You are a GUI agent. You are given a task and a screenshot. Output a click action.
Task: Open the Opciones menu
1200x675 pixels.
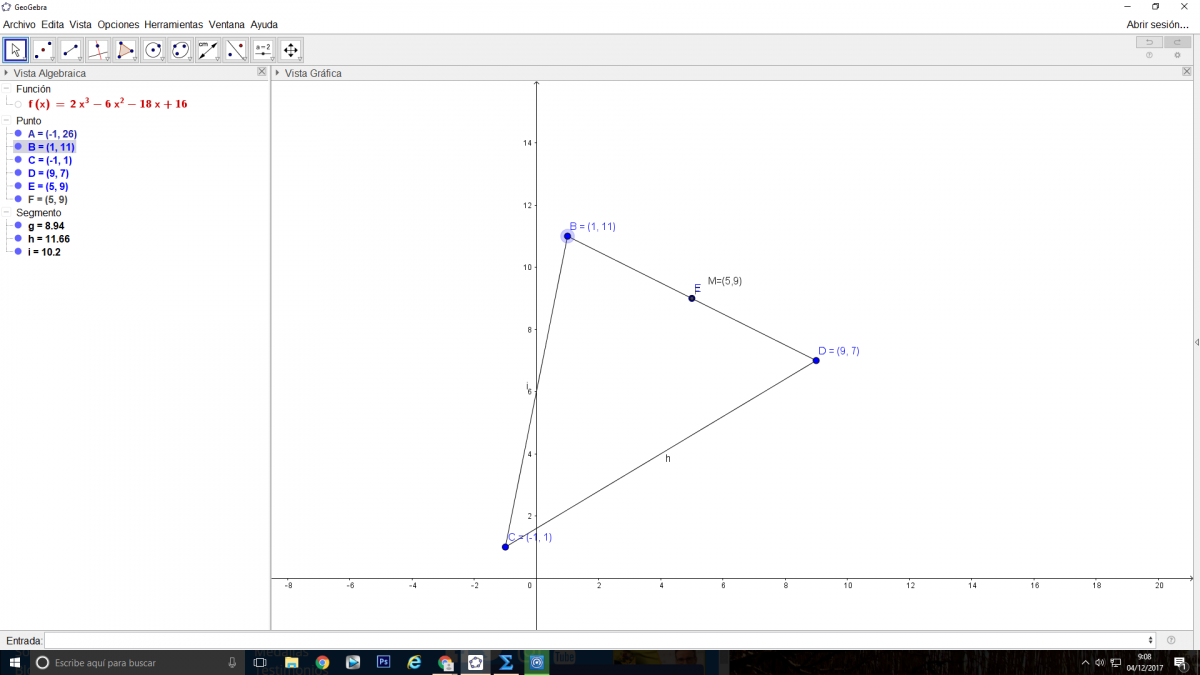[x=118, y=24]
